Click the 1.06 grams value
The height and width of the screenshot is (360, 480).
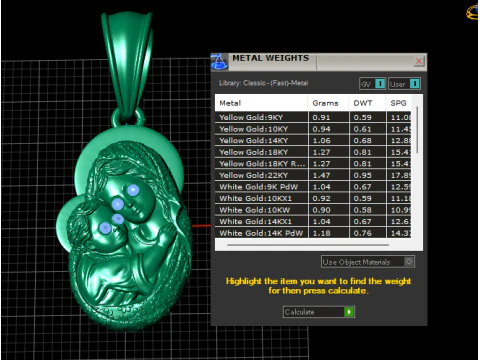point(321,141)
